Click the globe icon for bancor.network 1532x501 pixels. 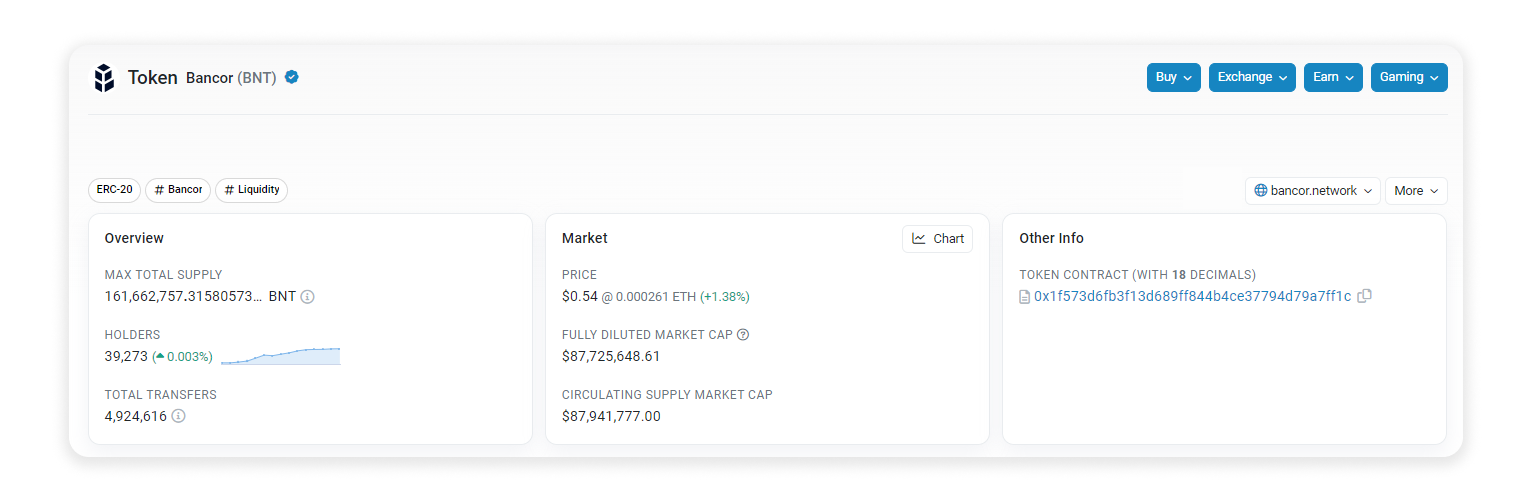1261,191
